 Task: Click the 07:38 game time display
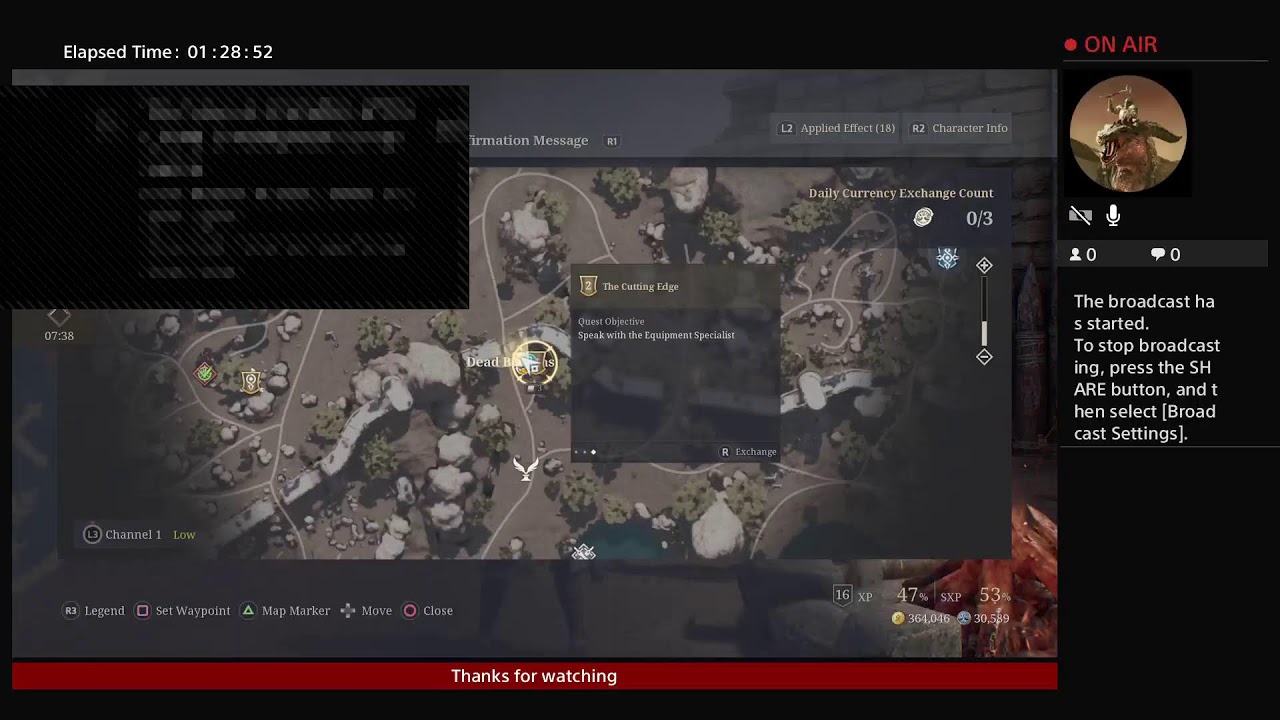pyautogui.click(x=59, y=336)
